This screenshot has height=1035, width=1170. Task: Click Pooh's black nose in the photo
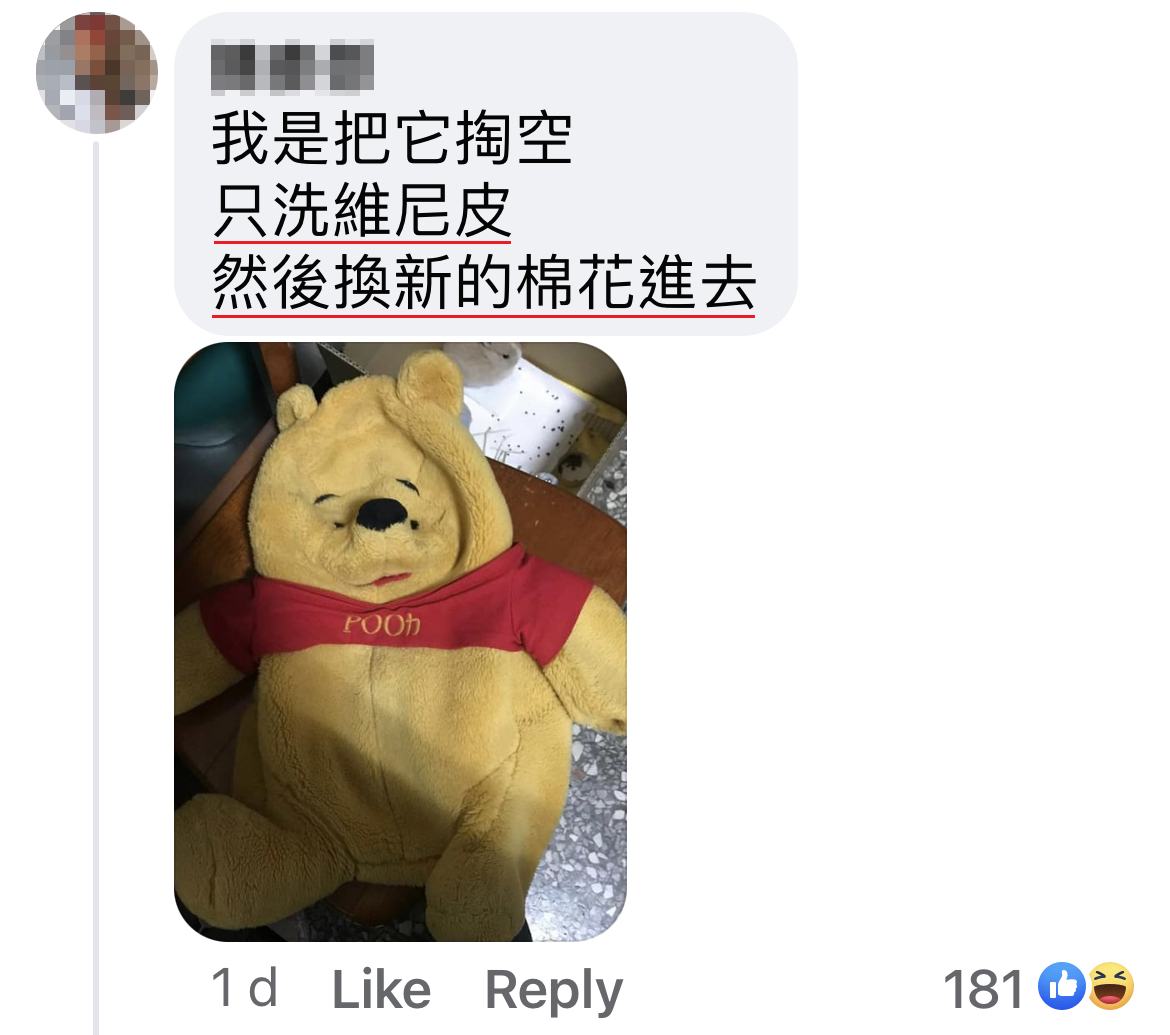click(x=381, y=514)
